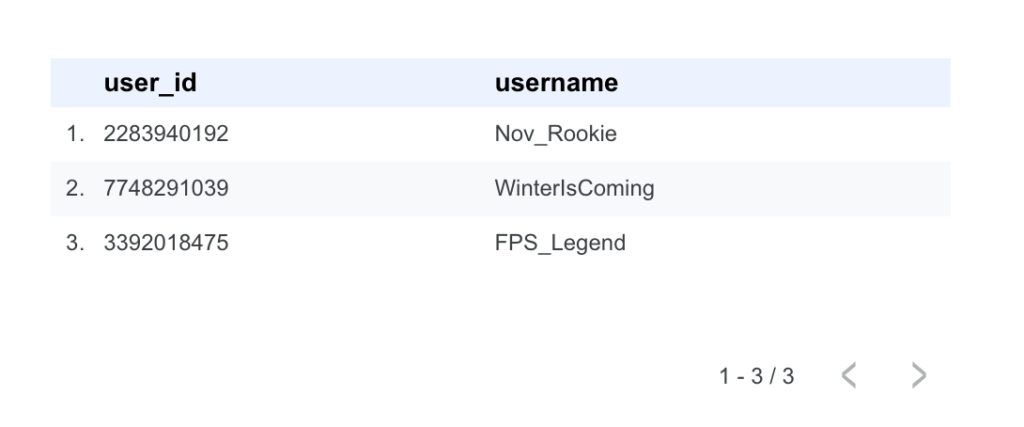Select the FPS_Legend username cell

tap(560, 243)
